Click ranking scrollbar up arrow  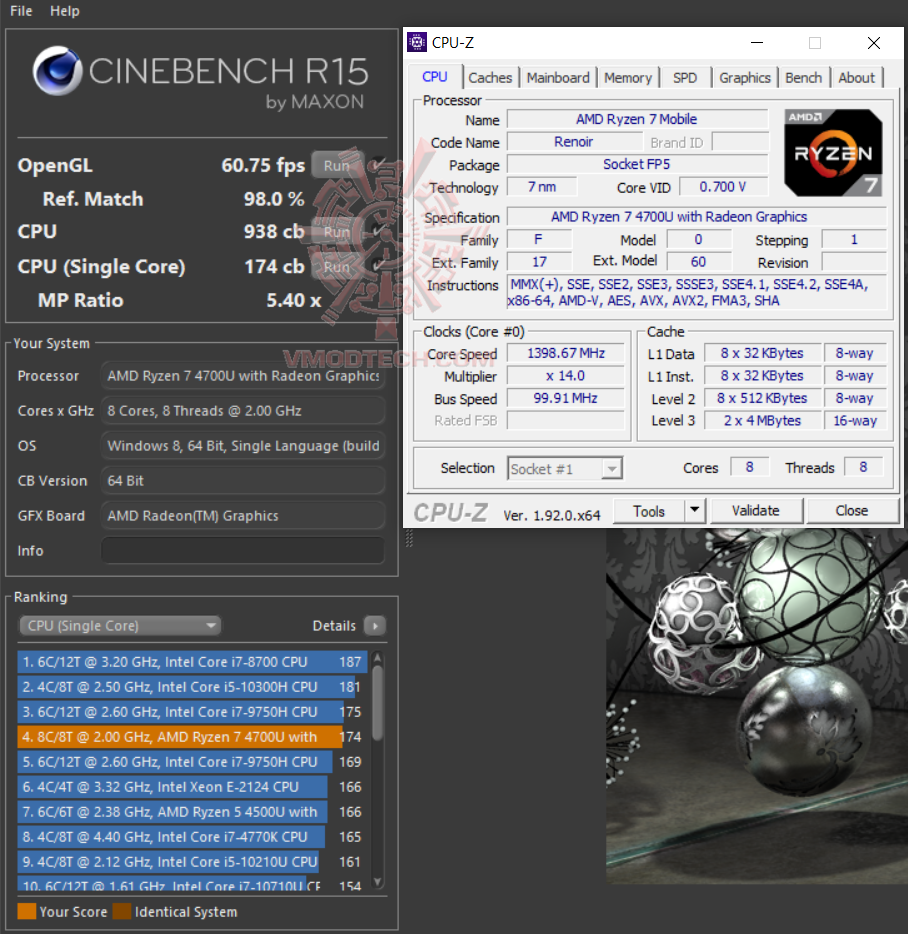point(377,658)
